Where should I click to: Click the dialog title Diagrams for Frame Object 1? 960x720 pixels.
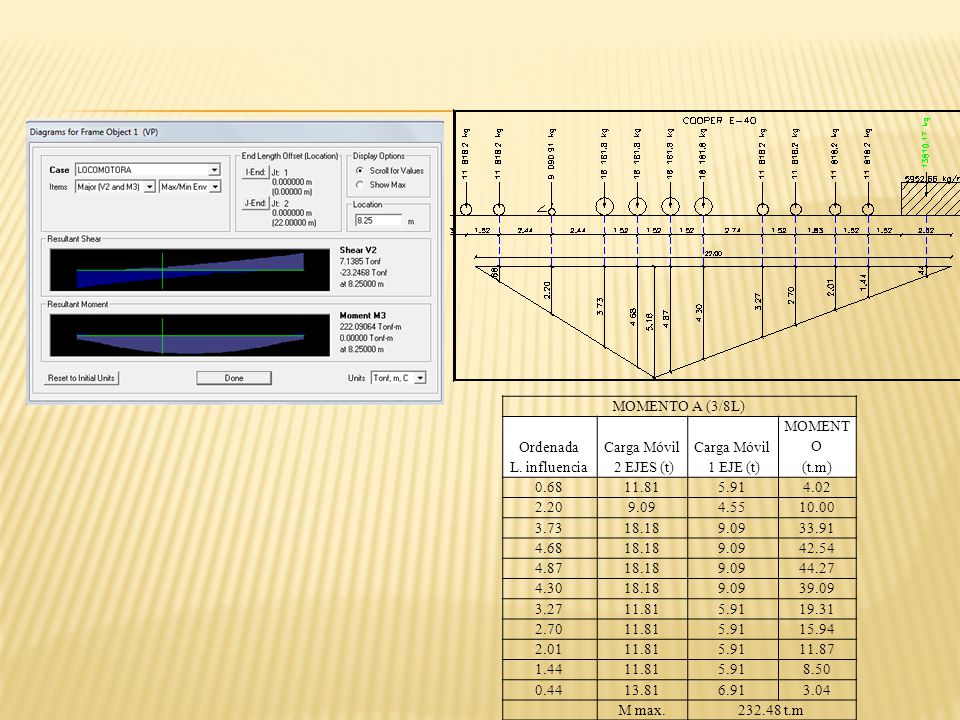(x=94, y=132)
